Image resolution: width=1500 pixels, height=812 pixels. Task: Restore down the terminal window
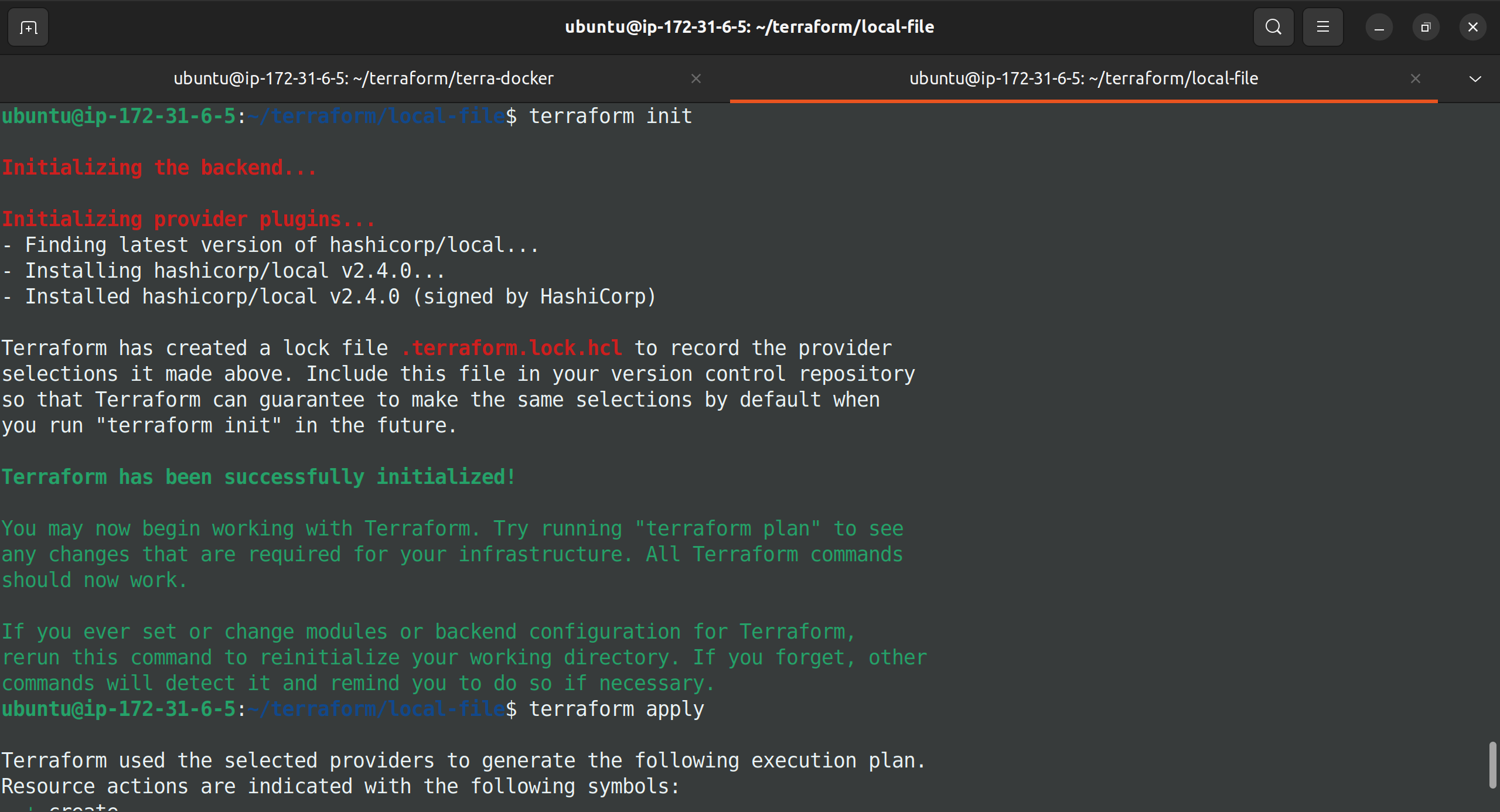(1426, 28)
